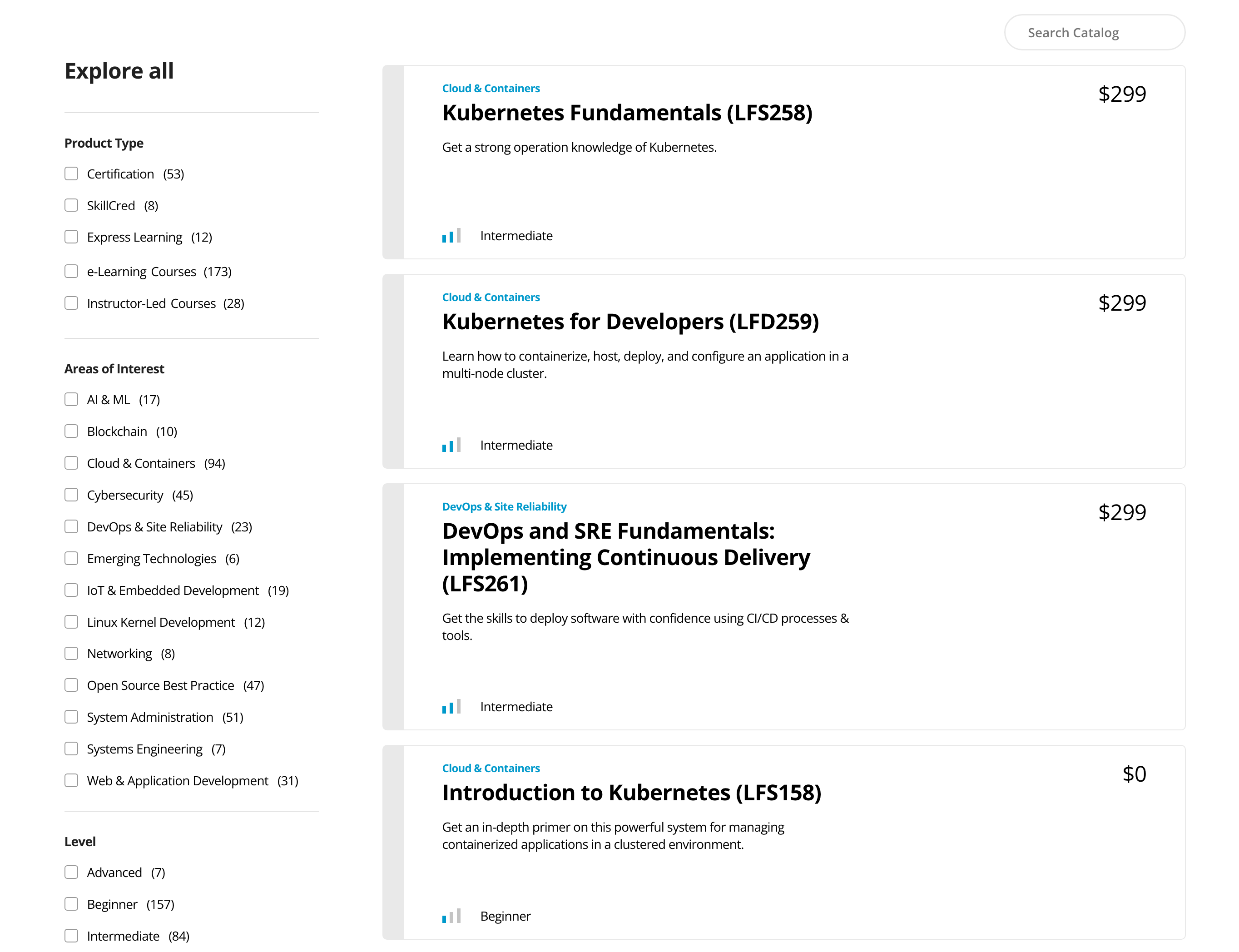The width and height of the screenshot is (1239, 952).
Task: Enable Open Source Best Practice filter
Action: click(71, 685)
